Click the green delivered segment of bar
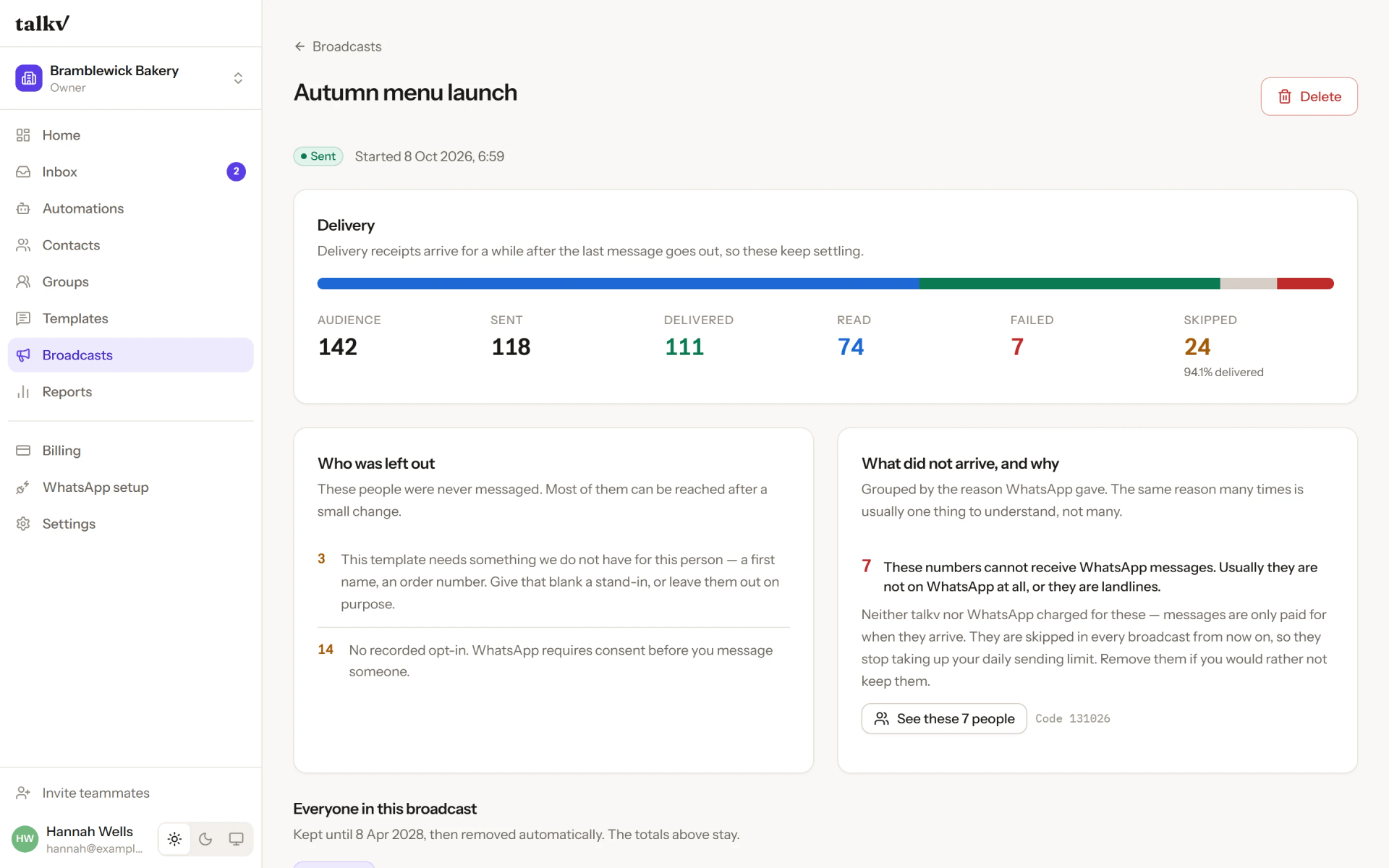Screen dimensions: 1389x868 1069,284
